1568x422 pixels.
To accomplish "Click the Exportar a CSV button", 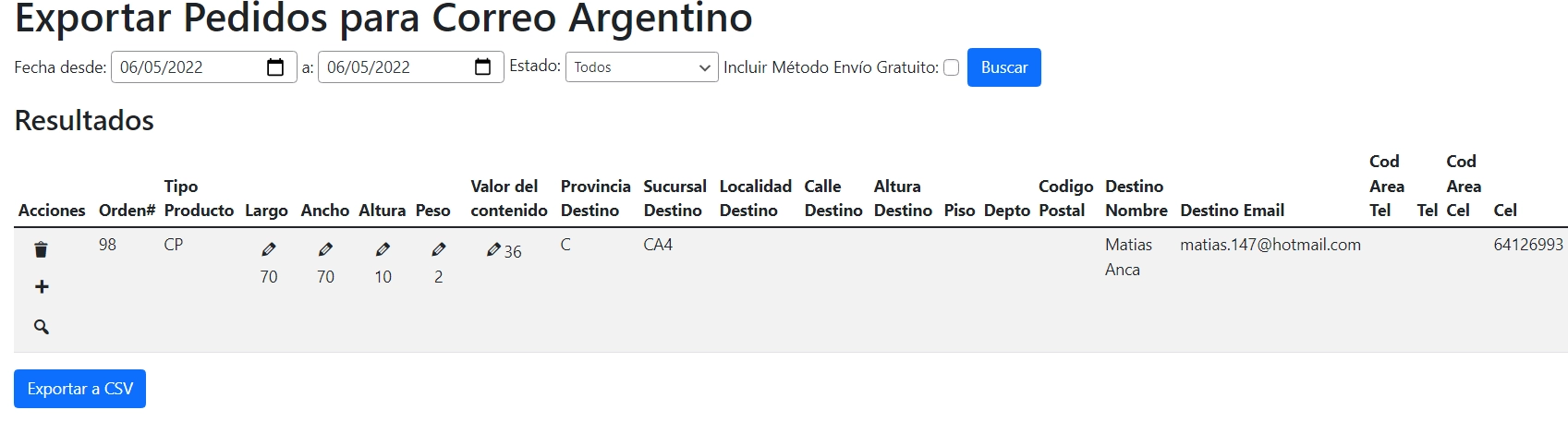I will pos(79,389).
